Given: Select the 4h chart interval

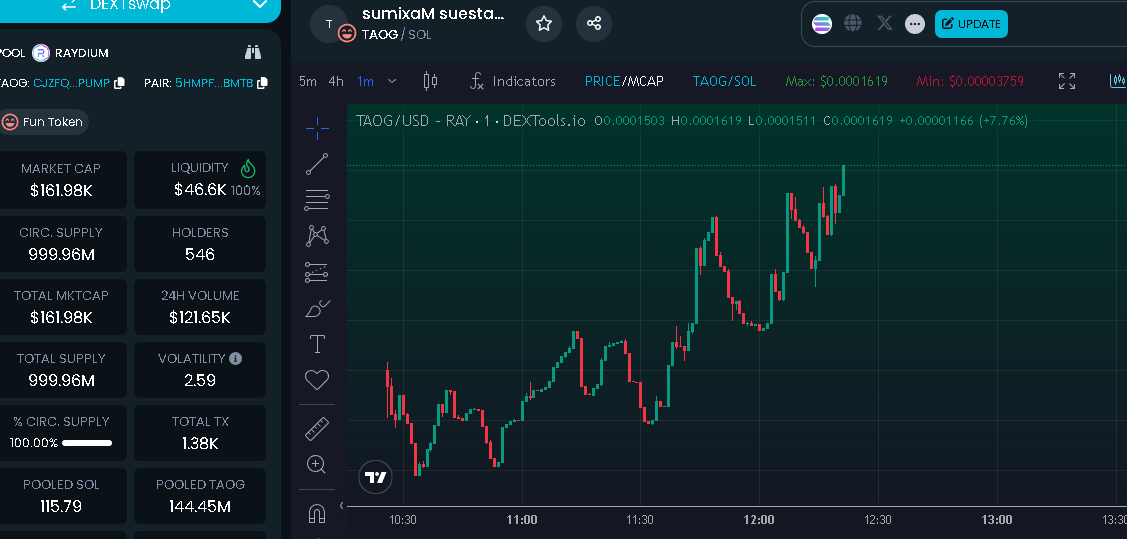Looking at the screenshot, I should 336,81.
